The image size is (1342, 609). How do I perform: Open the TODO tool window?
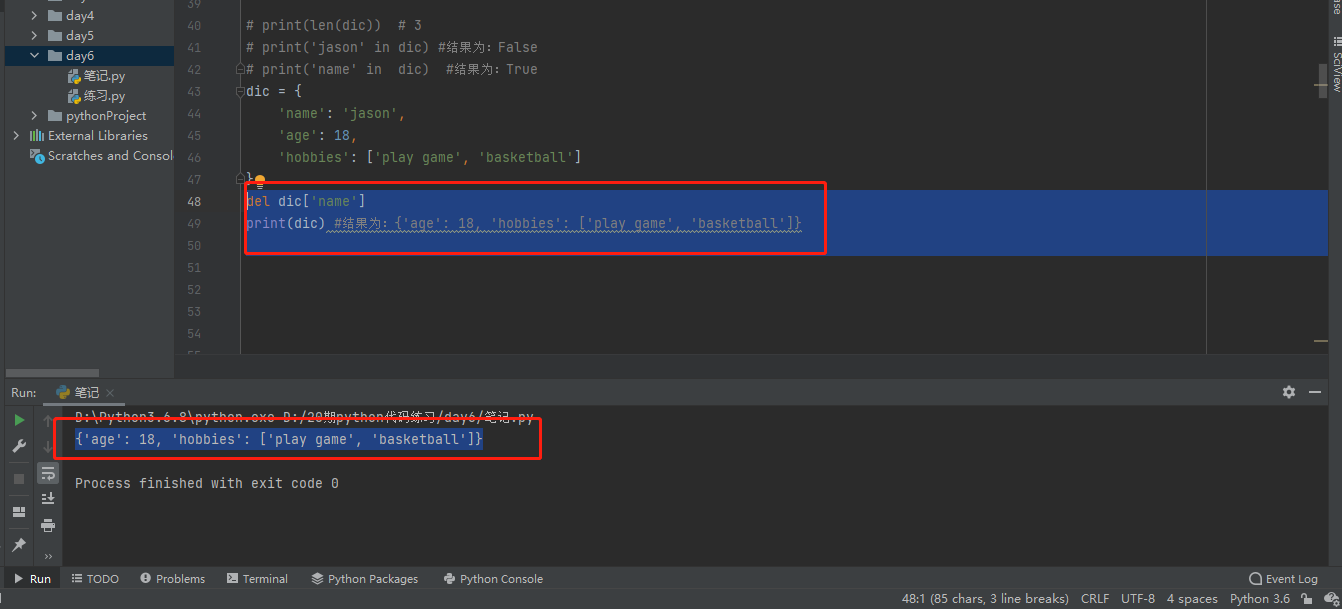point(95,578)
